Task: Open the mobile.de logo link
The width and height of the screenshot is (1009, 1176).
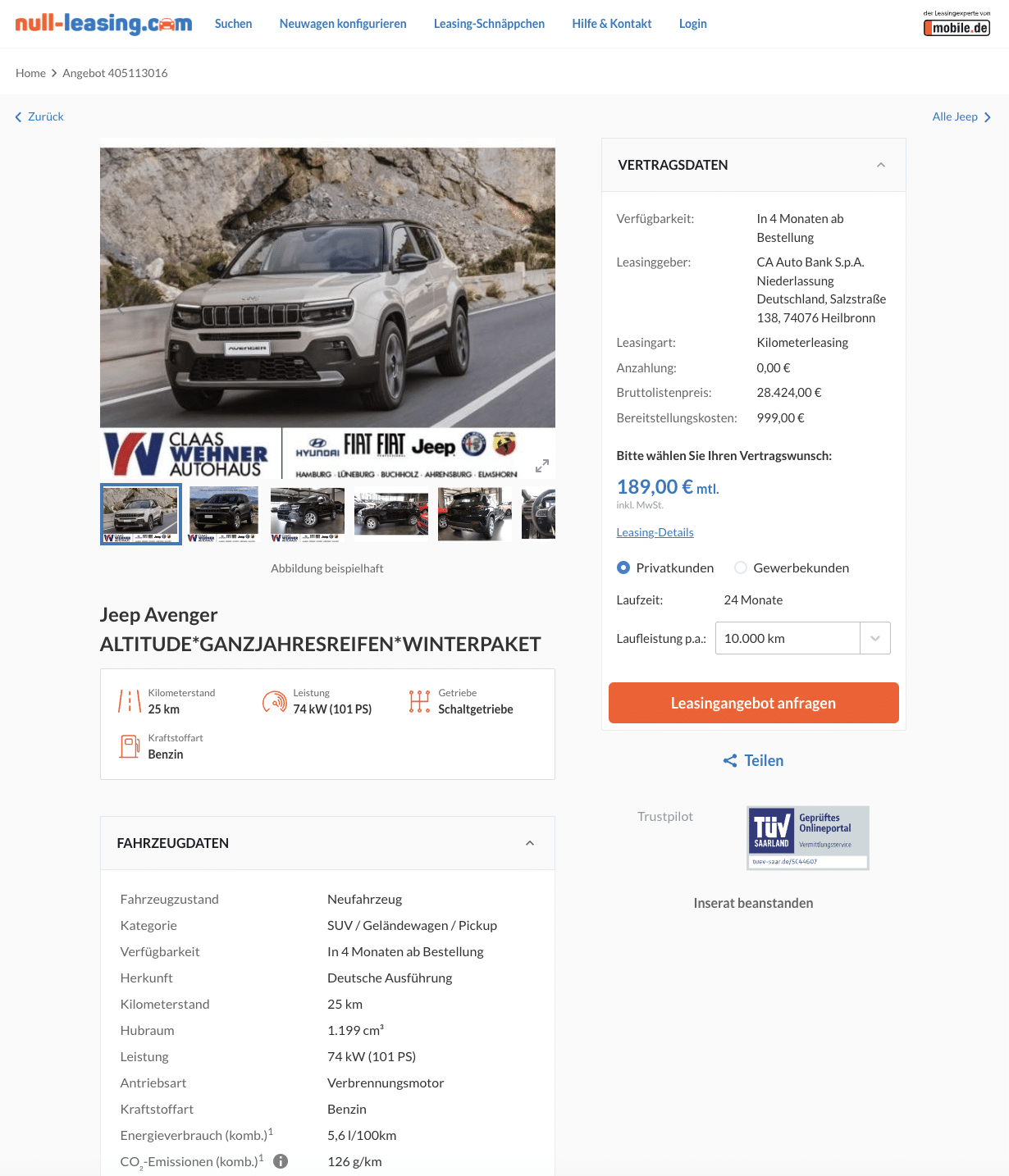Action: [956, 24]
